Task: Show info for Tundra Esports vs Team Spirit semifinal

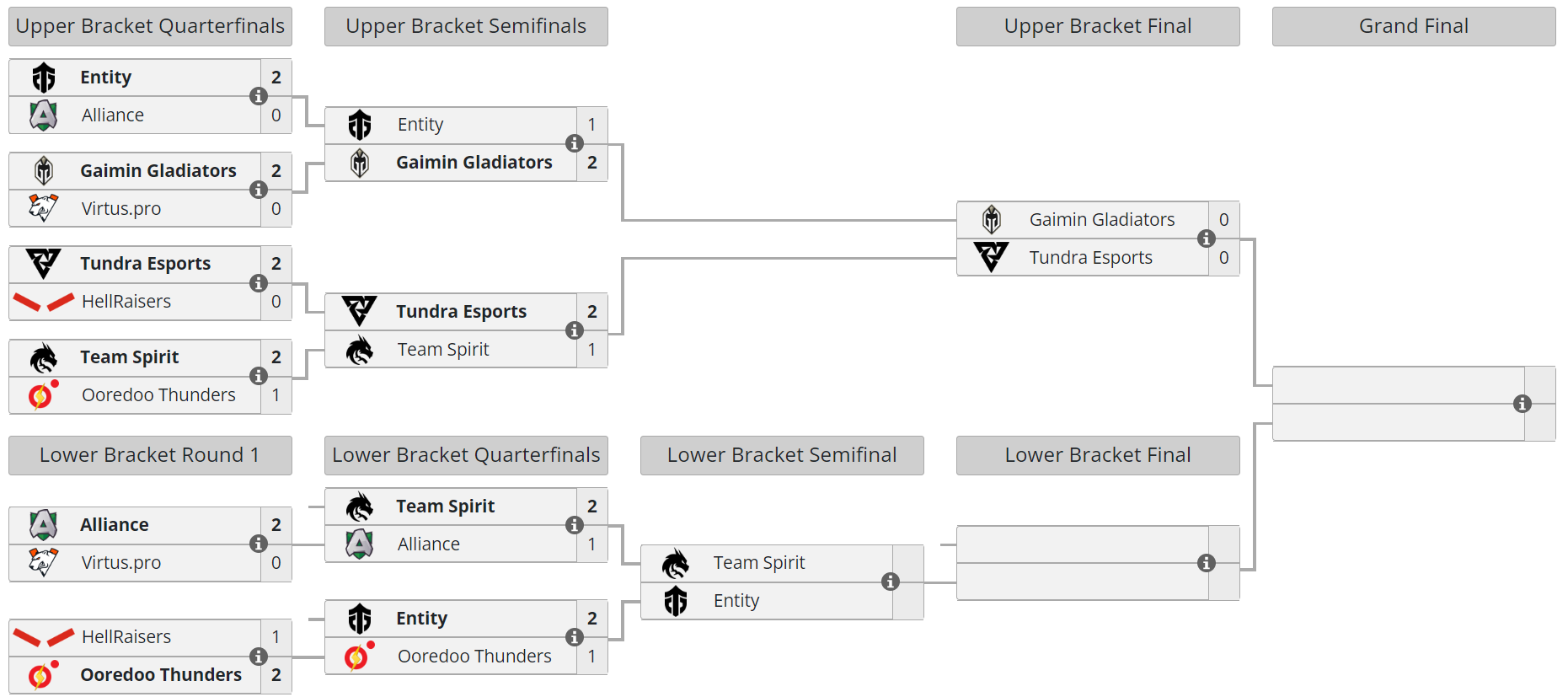Action: pos(575,330)
